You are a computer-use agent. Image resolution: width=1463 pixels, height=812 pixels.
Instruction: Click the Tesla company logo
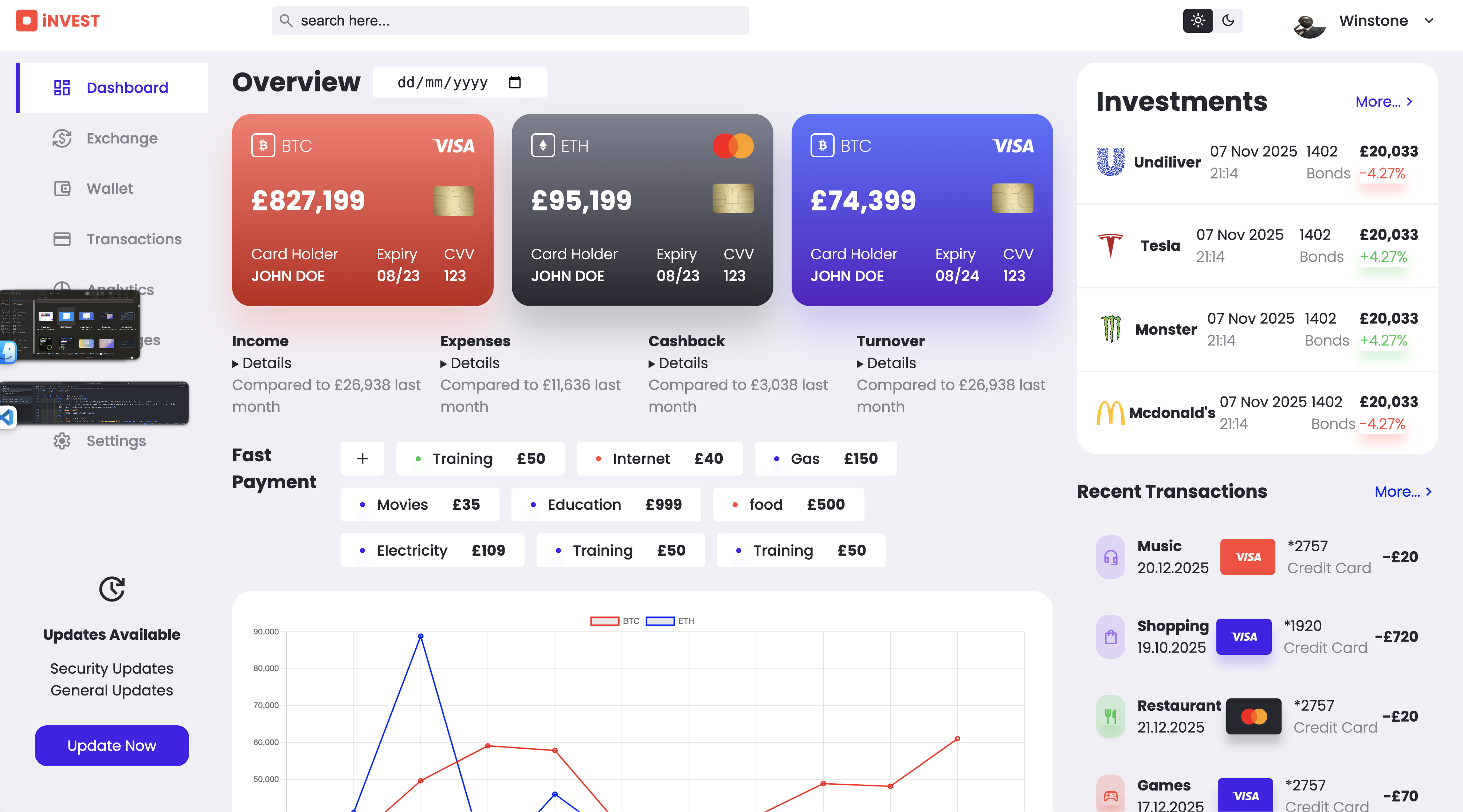tap(1110, 245)
